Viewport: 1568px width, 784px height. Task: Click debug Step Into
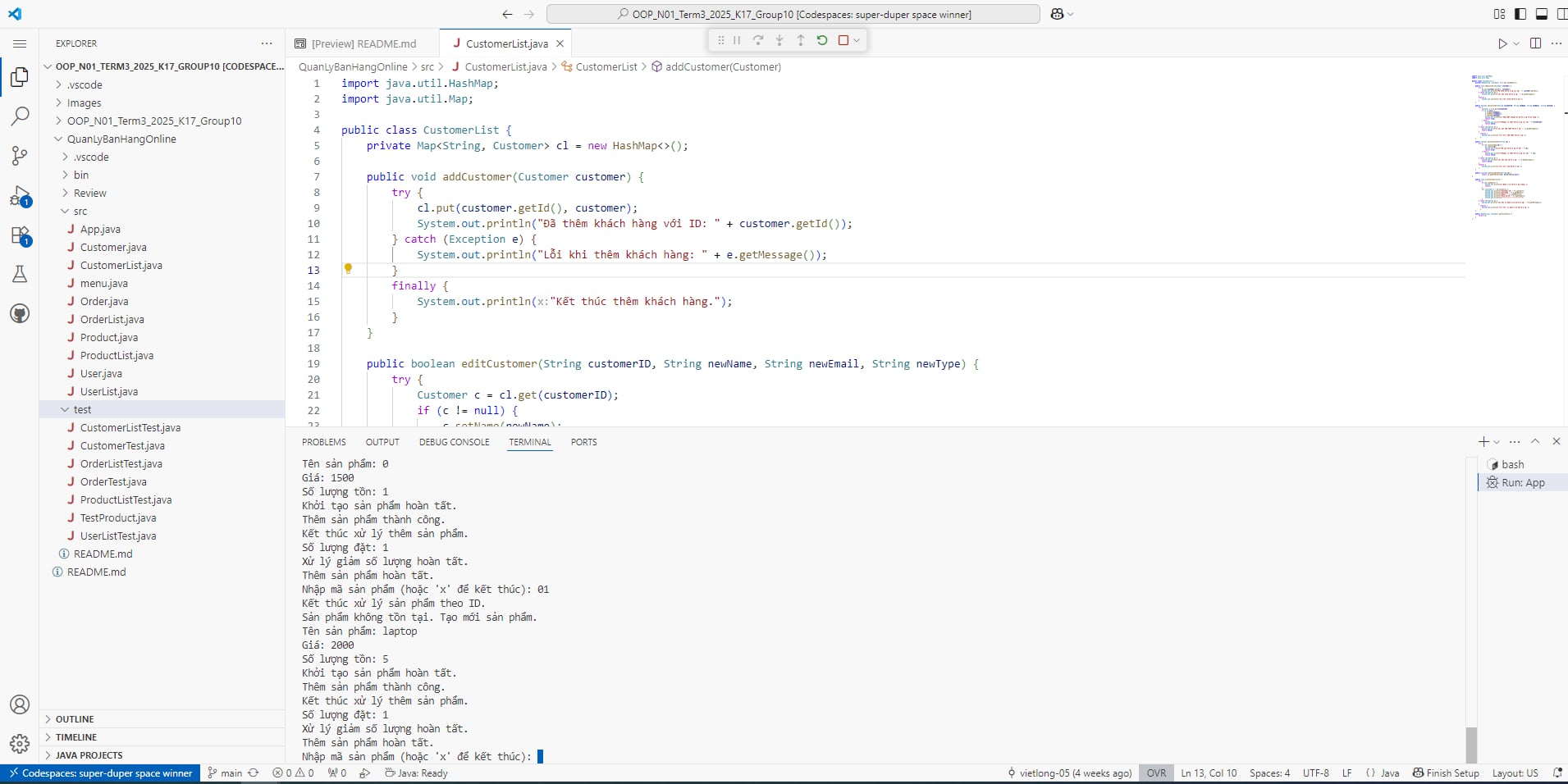coord(779,40)
